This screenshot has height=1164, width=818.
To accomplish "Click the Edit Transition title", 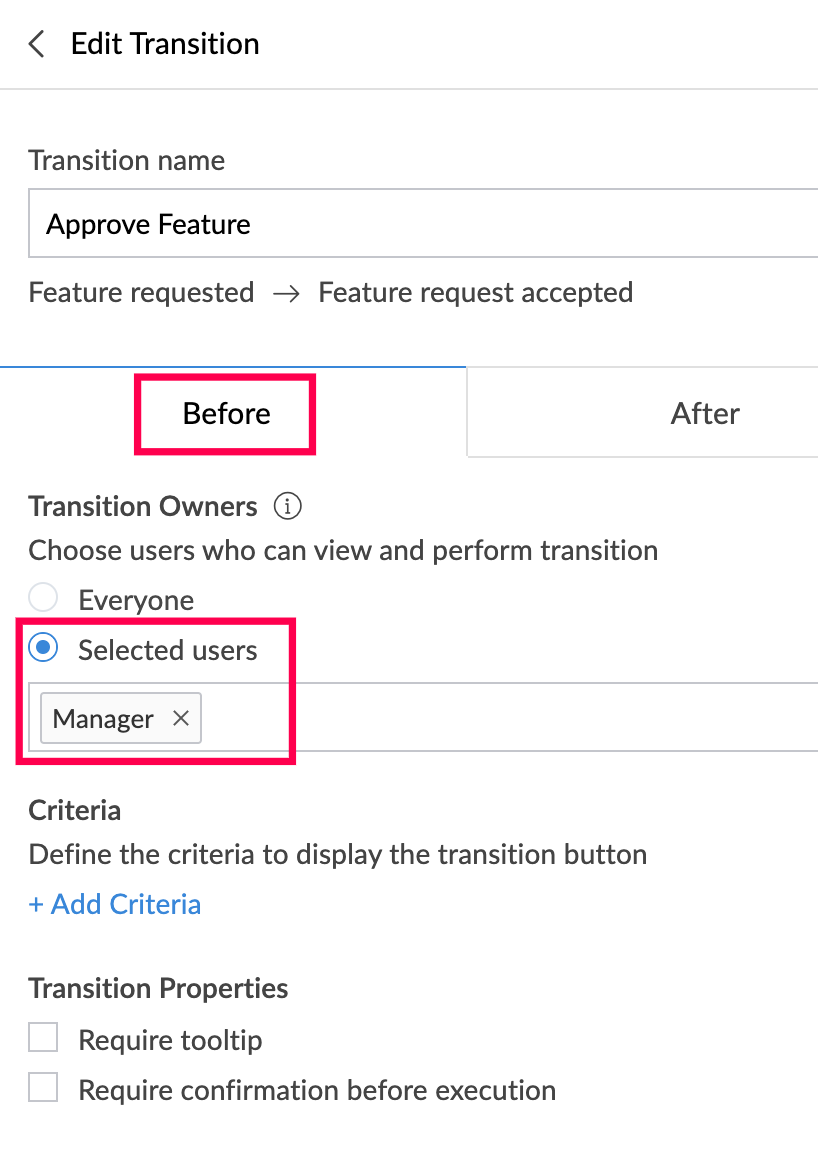I will click(165, 44).
